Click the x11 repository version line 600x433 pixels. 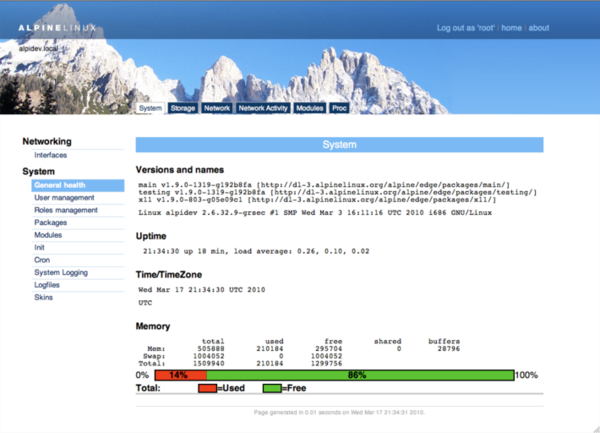(317, 200)
